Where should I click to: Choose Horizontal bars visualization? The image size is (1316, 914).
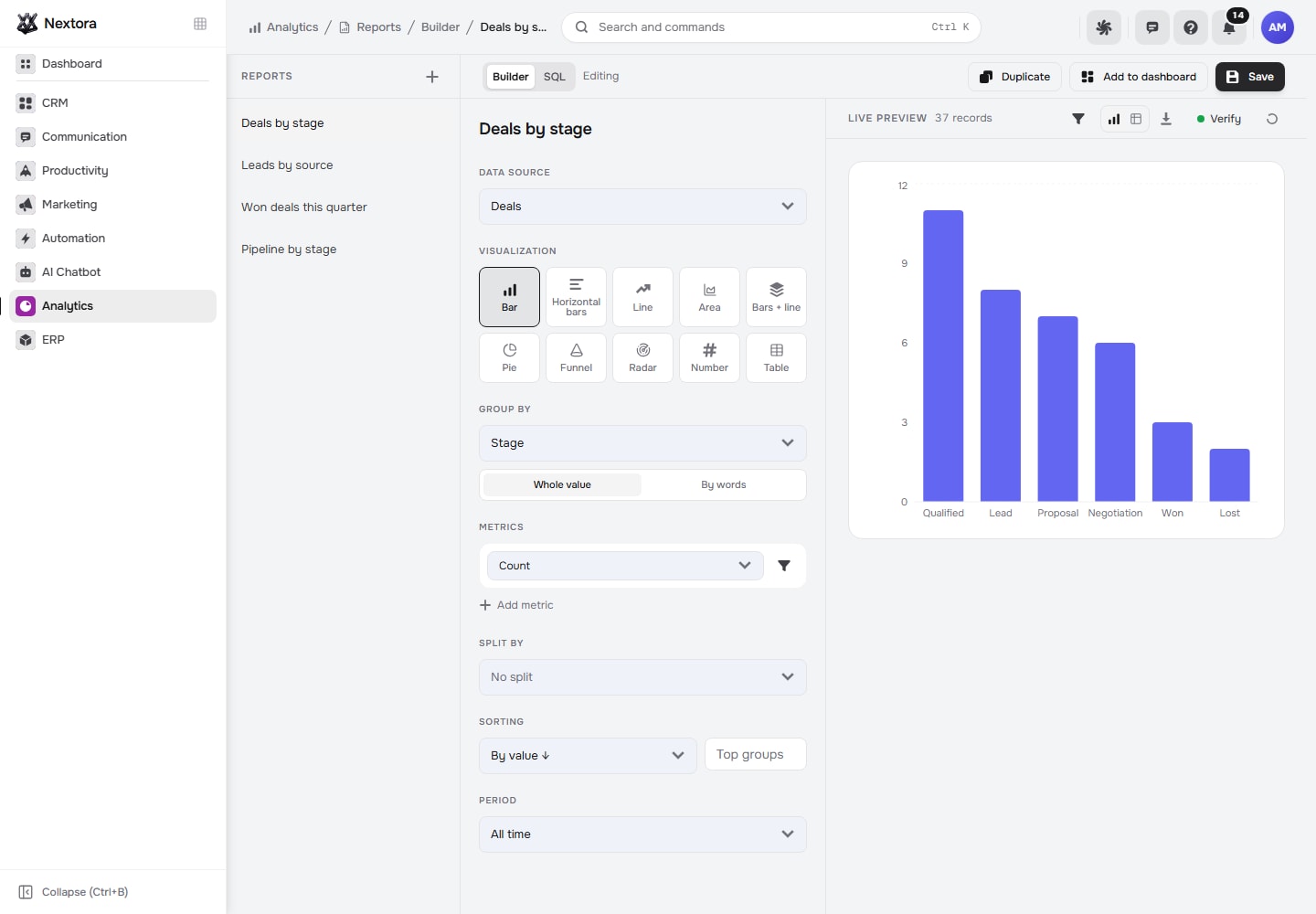point(576,297)
